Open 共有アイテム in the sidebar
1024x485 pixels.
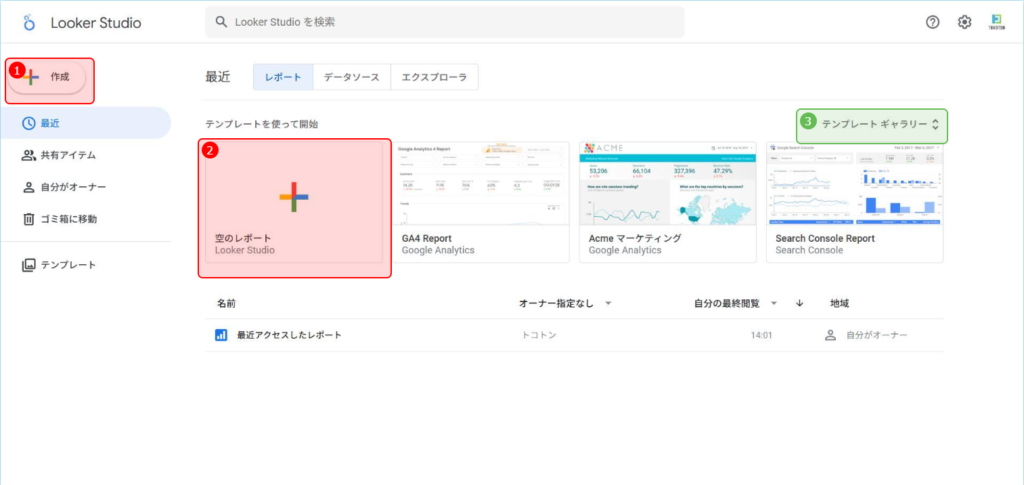coord(68,155)
